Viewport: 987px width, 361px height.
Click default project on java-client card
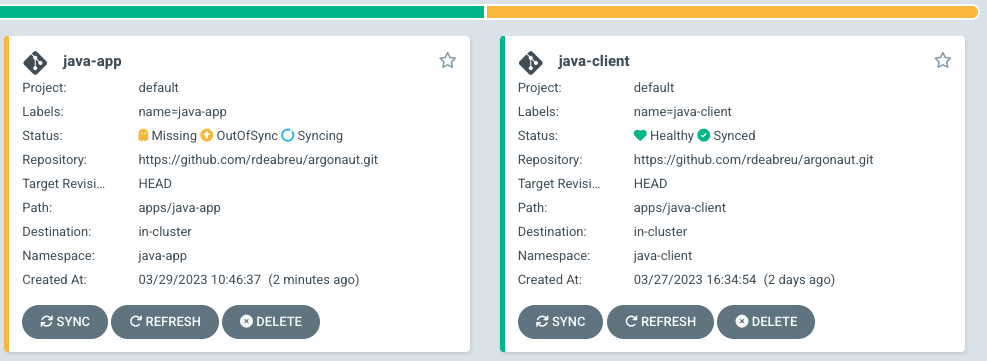coord(654,87)
